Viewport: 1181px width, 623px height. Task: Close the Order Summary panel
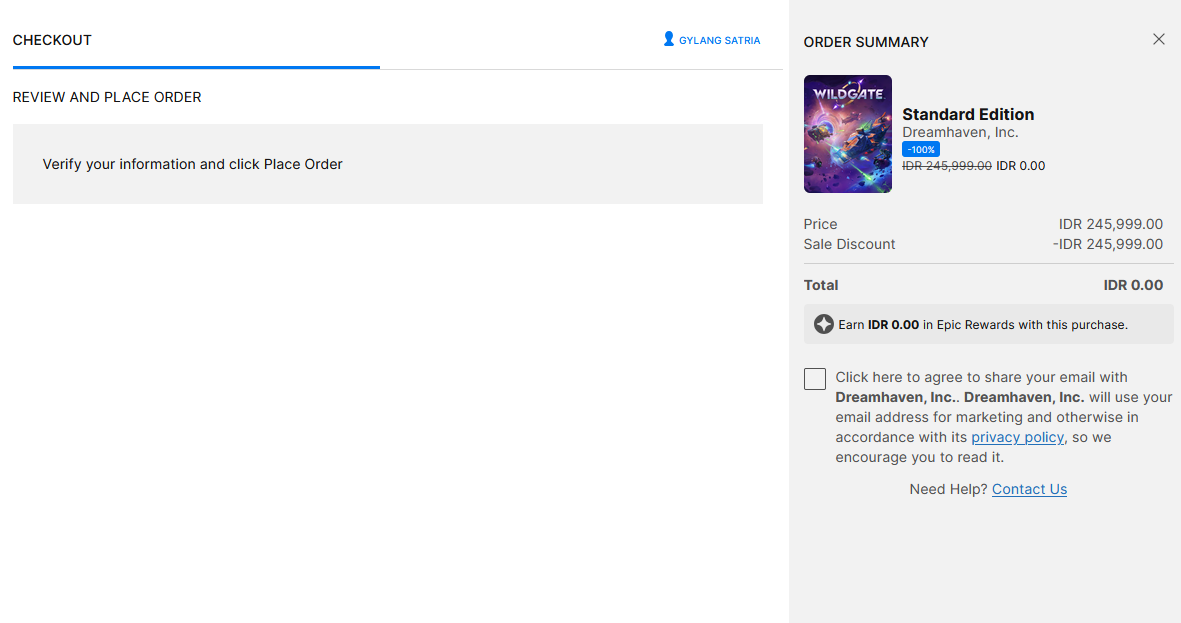point(1158,39)
